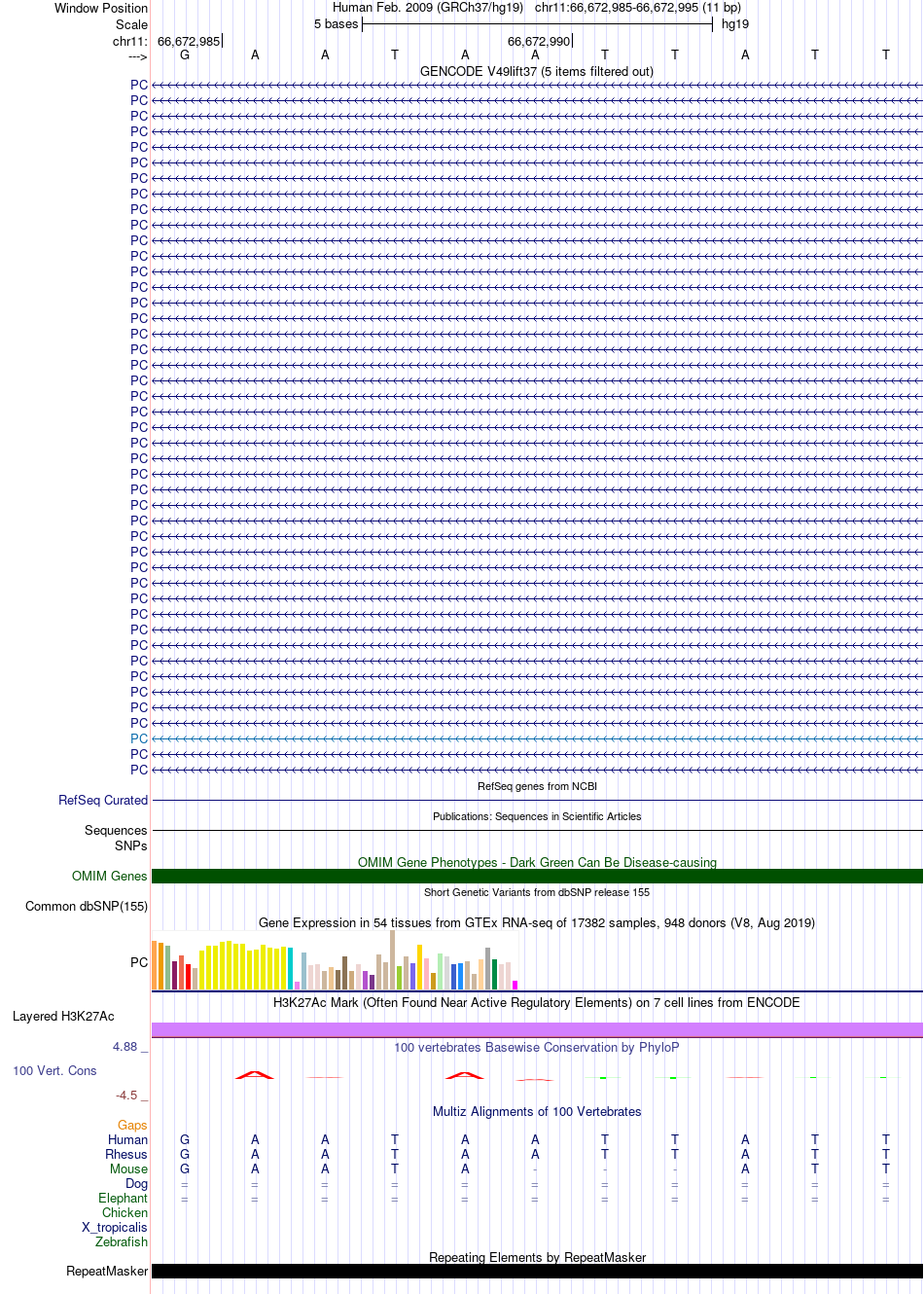Screen dimensions: 924x1294
Task: Click the 5 bases scale bar label
Action: pyautogui.click(x=336, y=24)
